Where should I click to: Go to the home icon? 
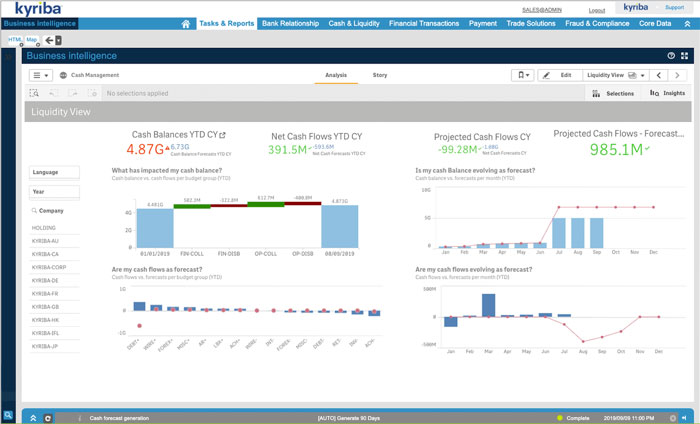tap(186, 24)
